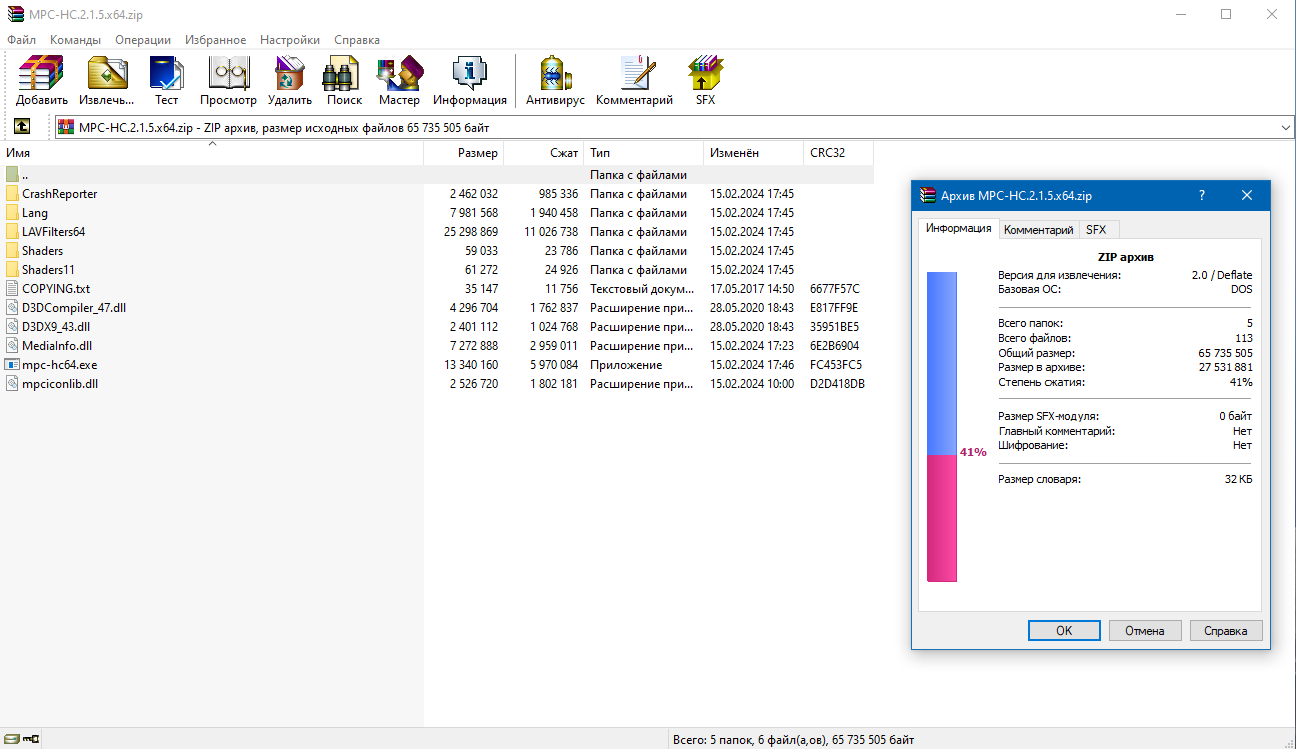Click the CRC32 value FC453FC5
1296x749 pixels.
tap(836, 365)
